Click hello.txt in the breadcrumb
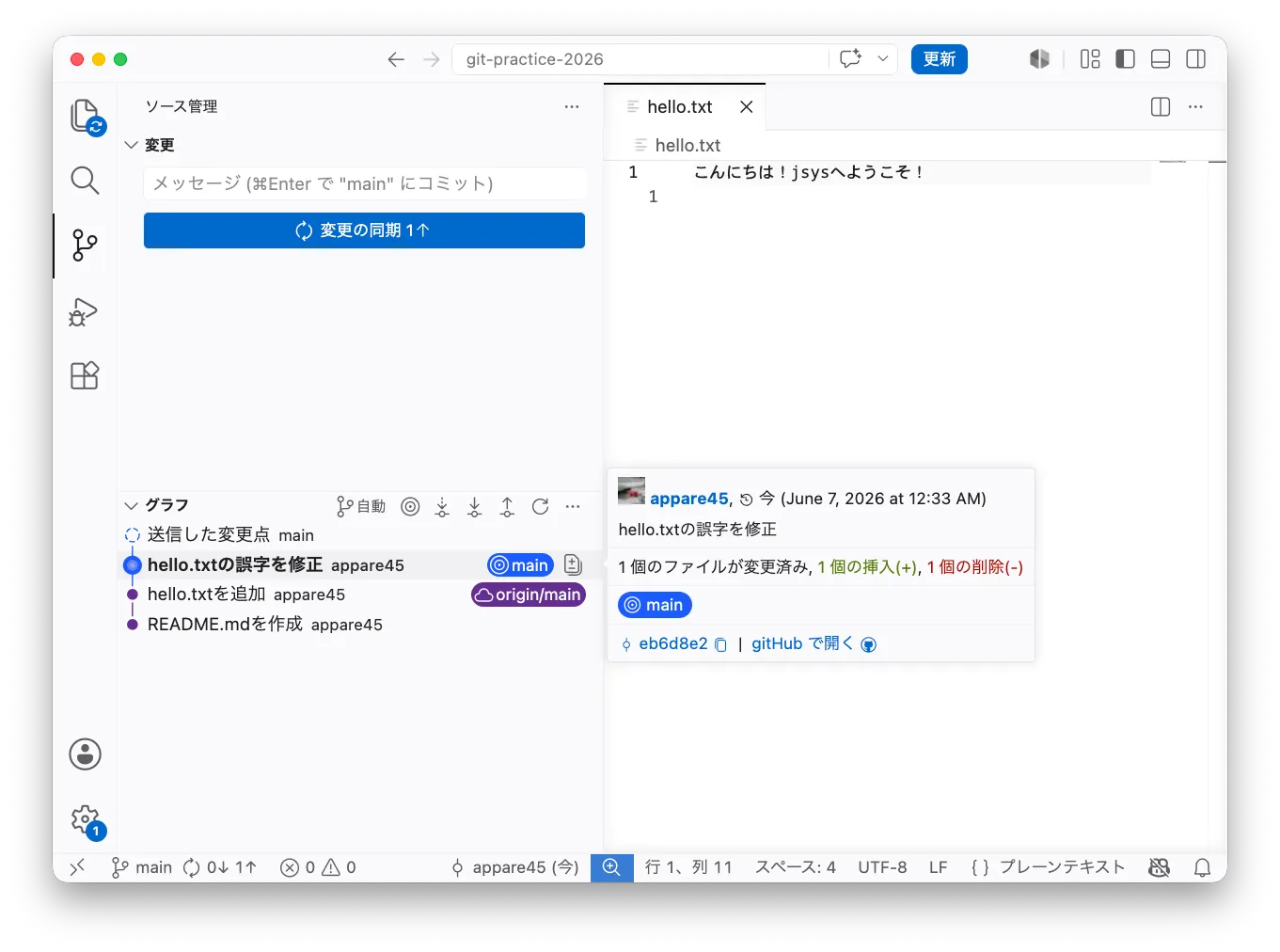The image size is (1280, 952). coord(687,145)
